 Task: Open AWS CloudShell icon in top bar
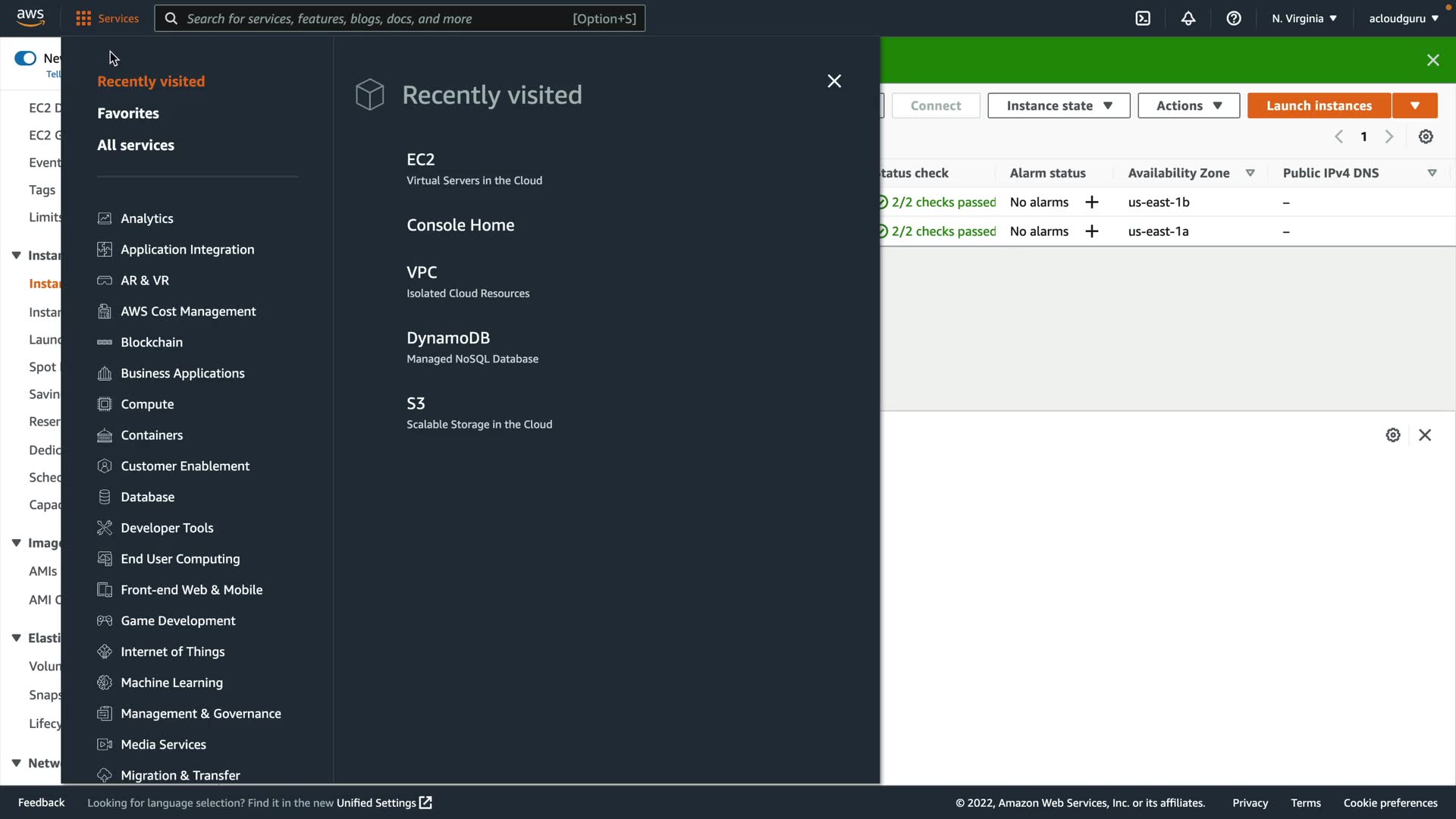(x=1143, y=18)
